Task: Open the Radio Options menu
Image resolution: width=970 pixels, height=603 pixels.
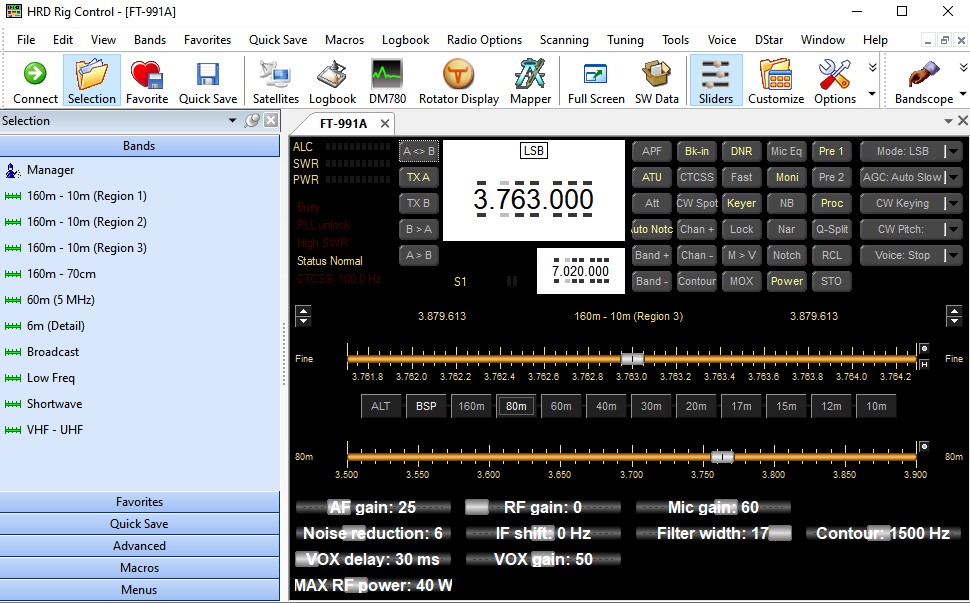Action: 484,40
